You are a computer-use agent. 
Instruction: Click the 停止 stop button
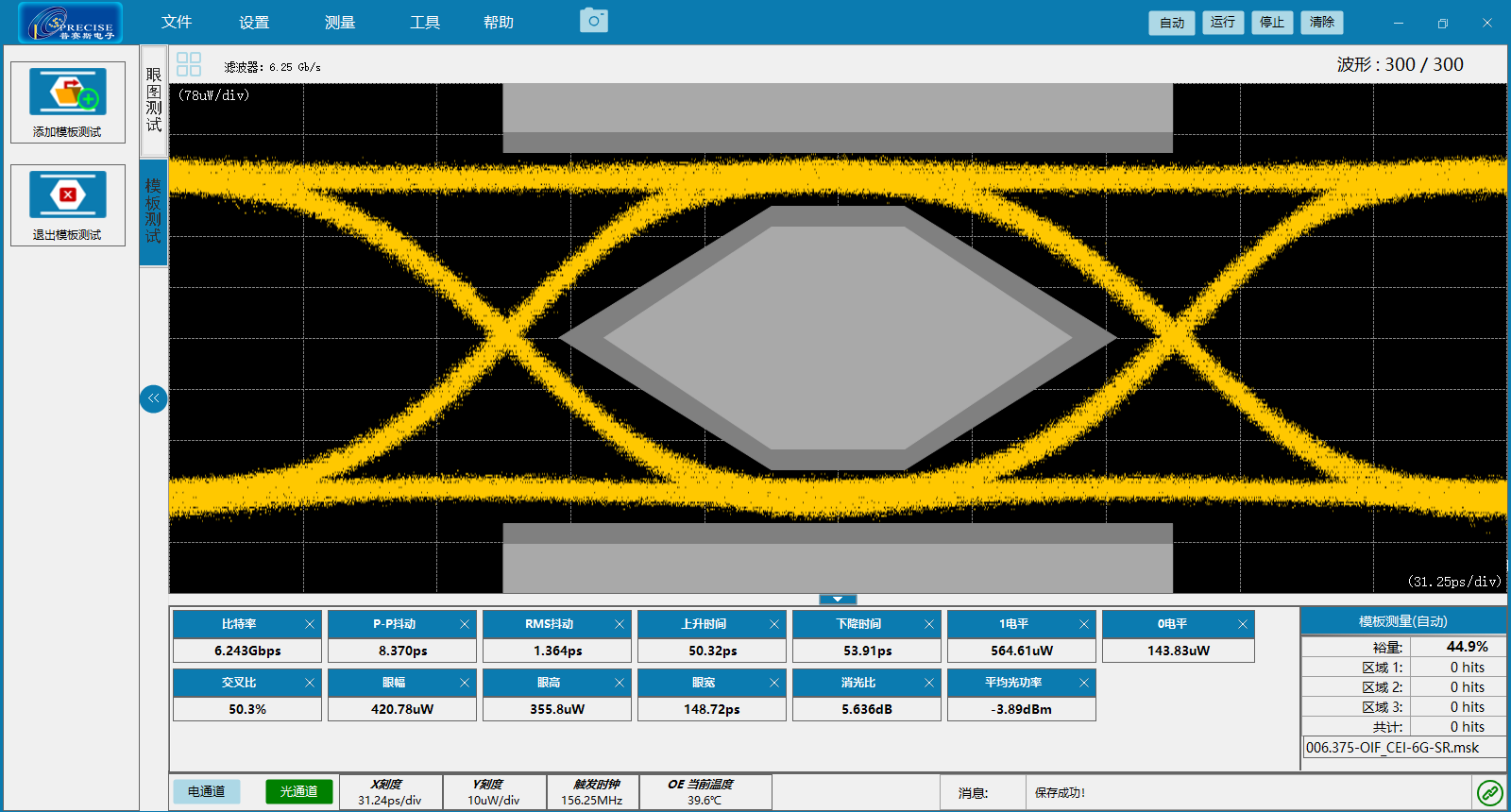coord(1272,23)
